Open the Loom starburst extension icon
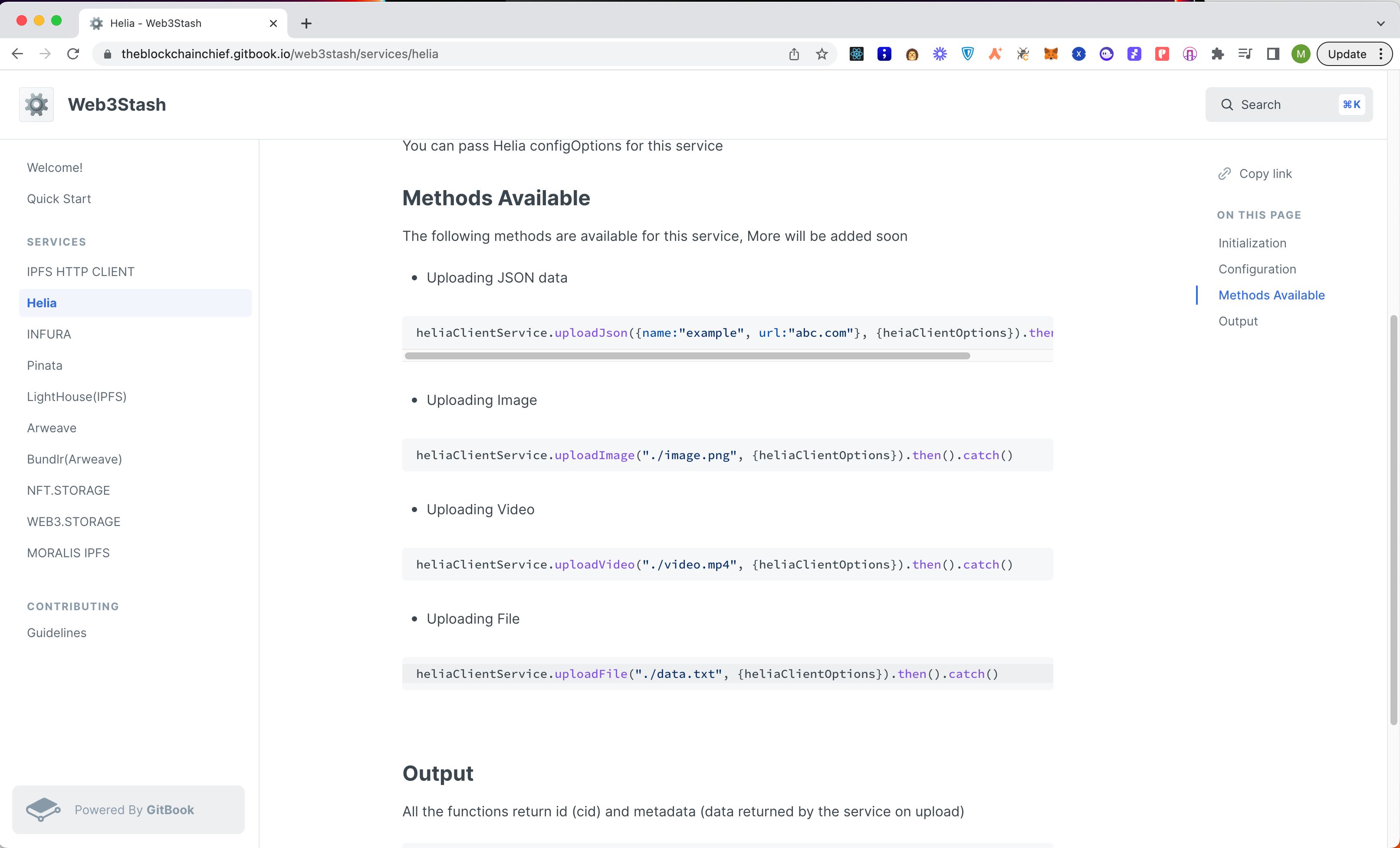Viewport: 1400px width, 848px height. coord(940,54)
